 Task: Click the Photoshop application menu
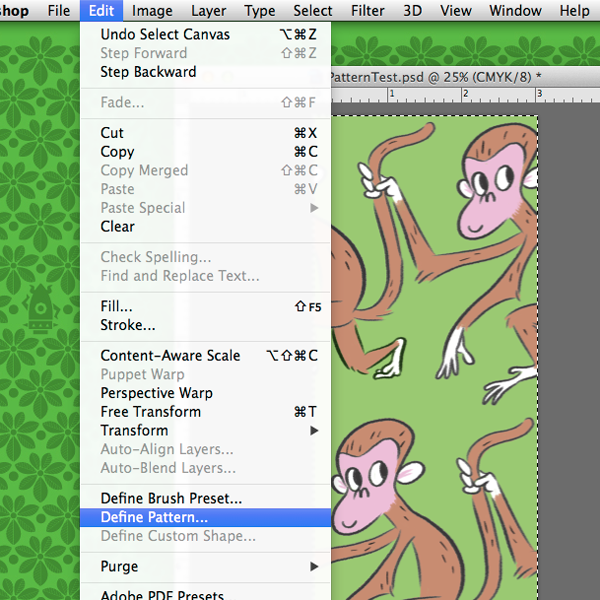[x=14, y=11]
